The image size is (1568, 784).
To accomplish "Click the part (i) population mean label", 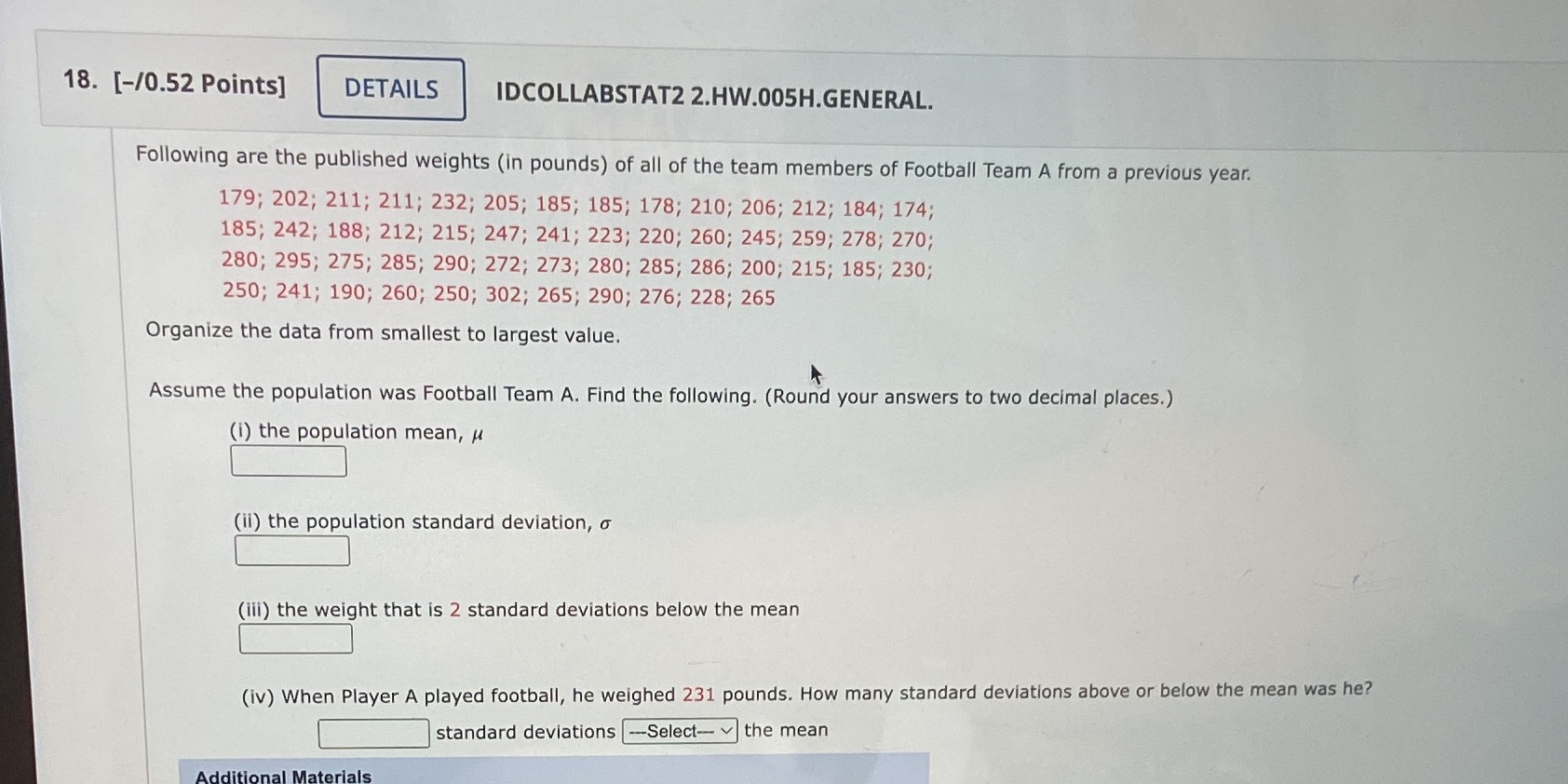I will click(358, 431).
